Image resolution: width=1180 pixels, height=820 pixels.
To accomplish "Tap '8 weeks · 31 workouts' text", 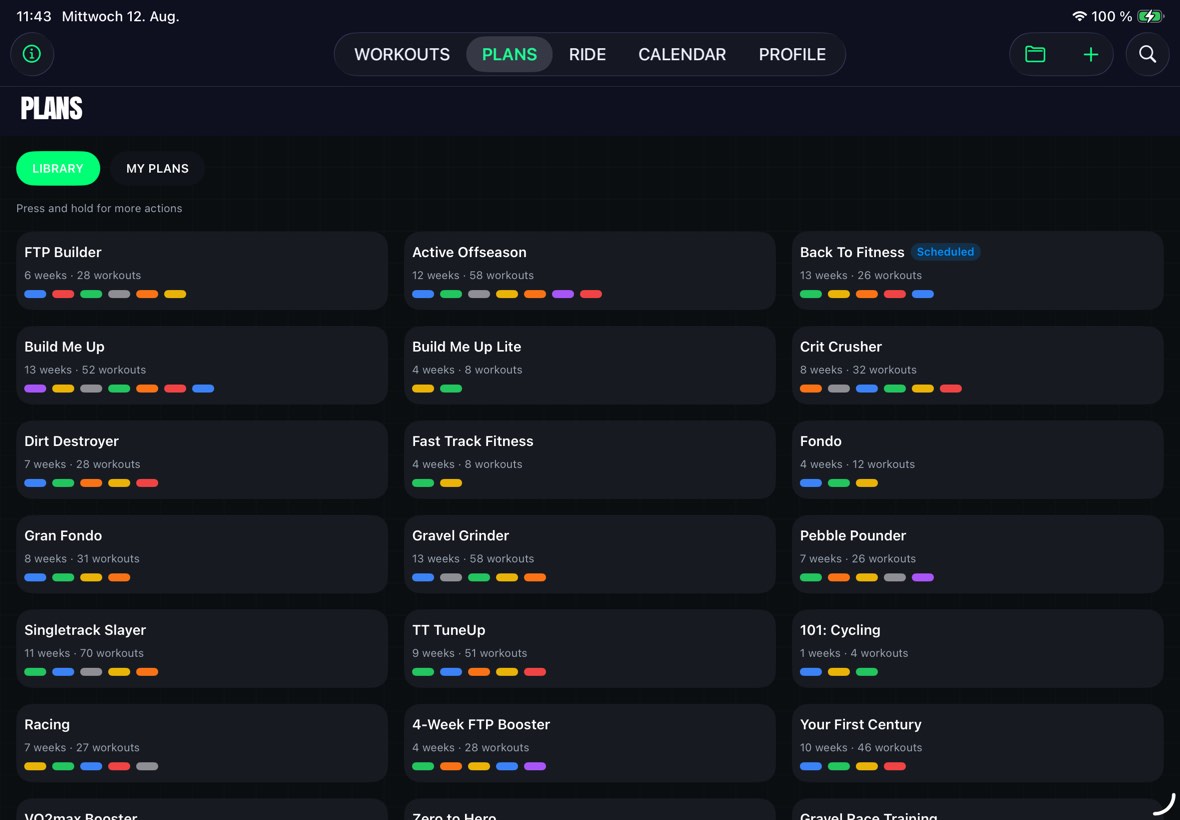I will coord(81,559).
